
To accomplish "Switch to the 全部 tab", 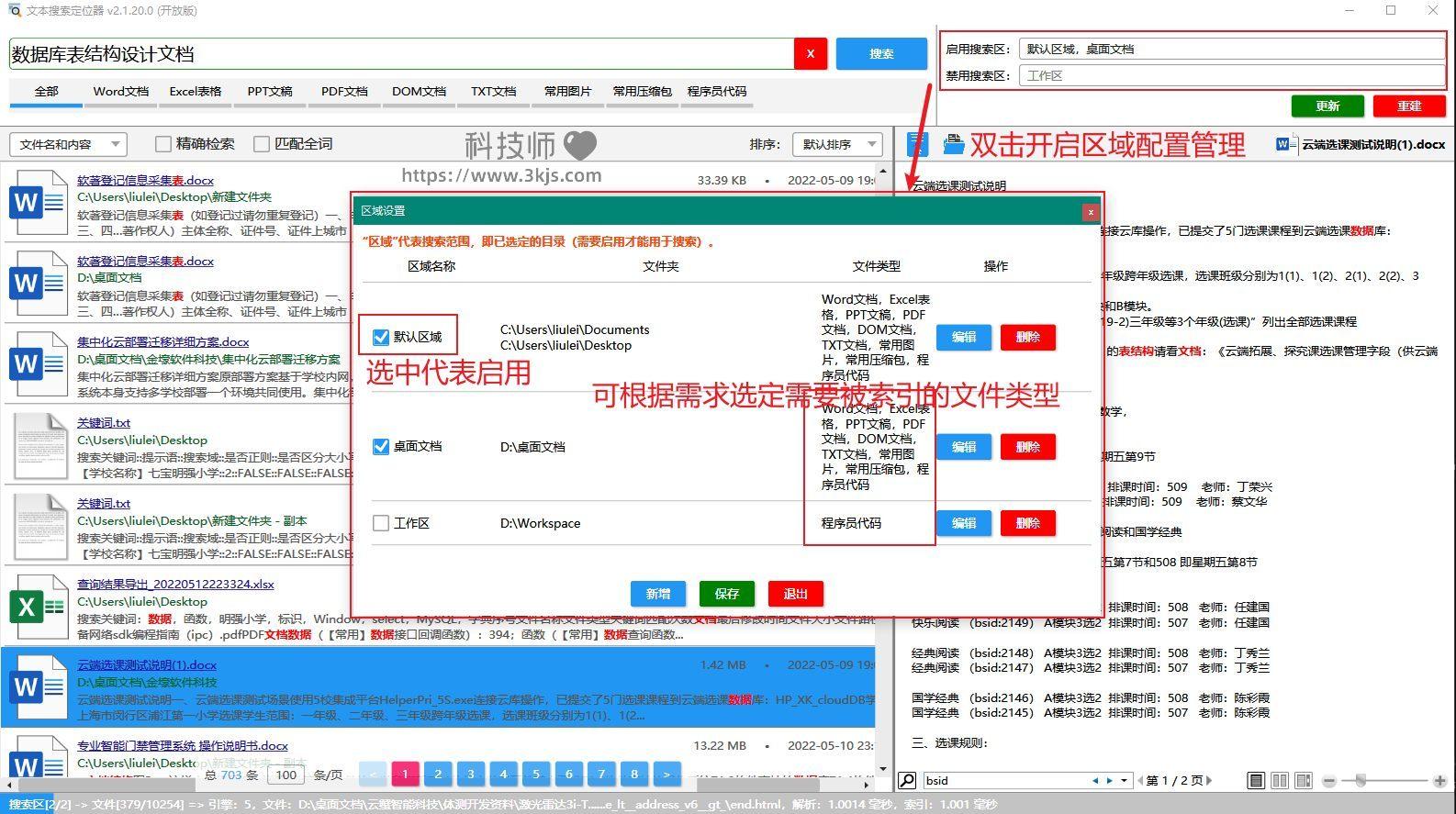I will tap(46, 92).
